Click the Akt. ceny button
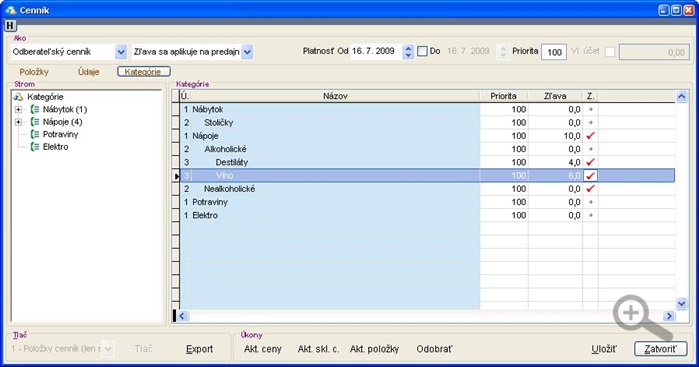Screen dimensions: 699x367 263,349
